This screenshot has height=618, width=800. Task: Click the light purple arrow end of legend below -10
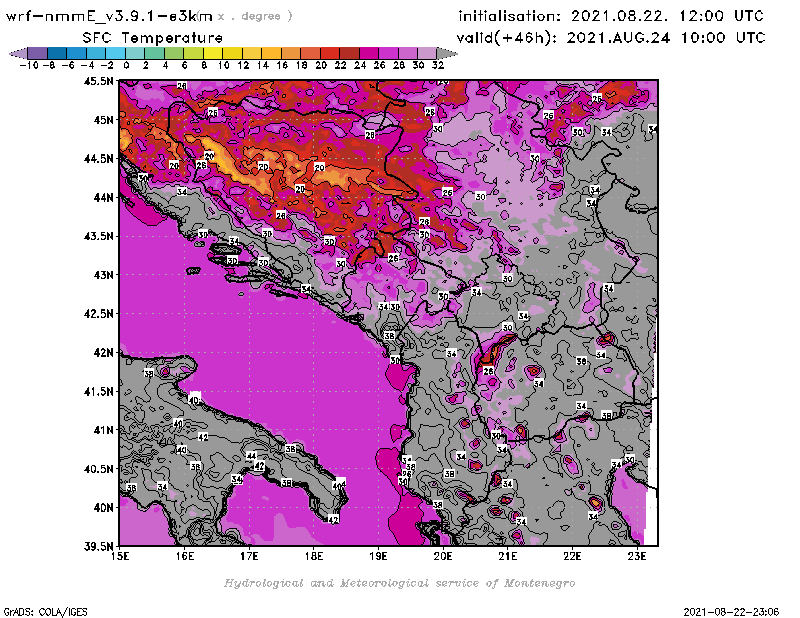tap(19, 53)
